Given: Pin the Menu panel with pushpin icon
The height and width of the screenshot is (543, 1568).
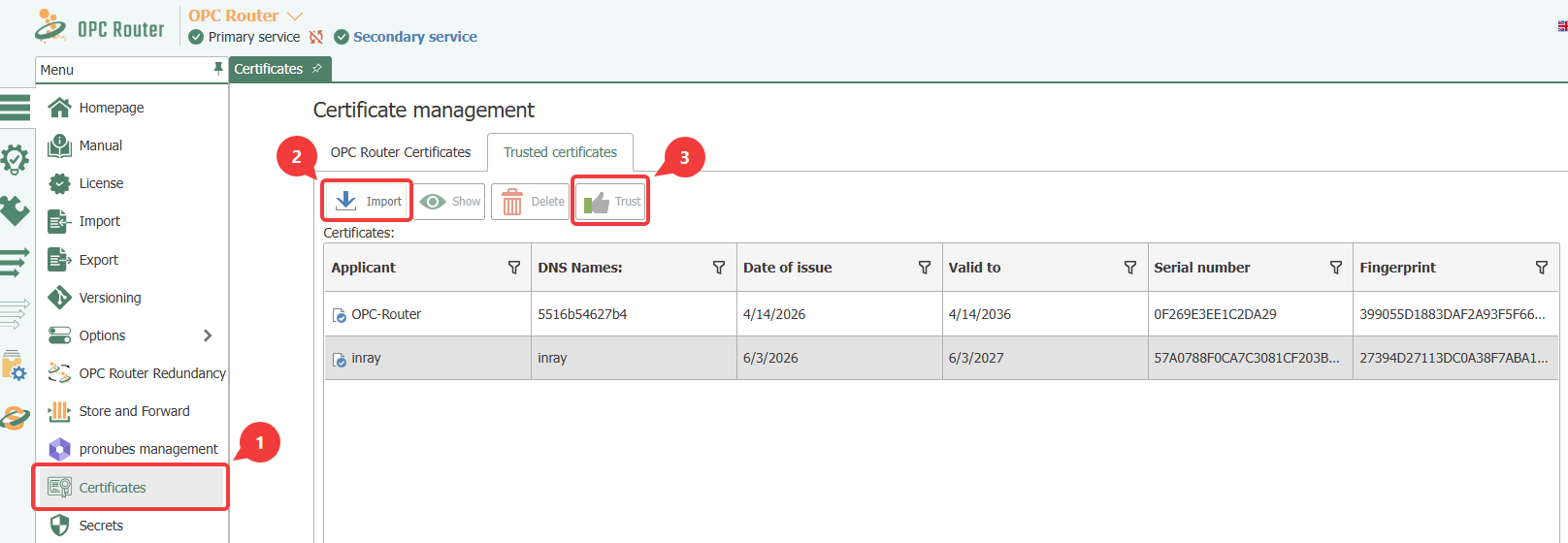Looking at the screenshot, I should 218,68.
